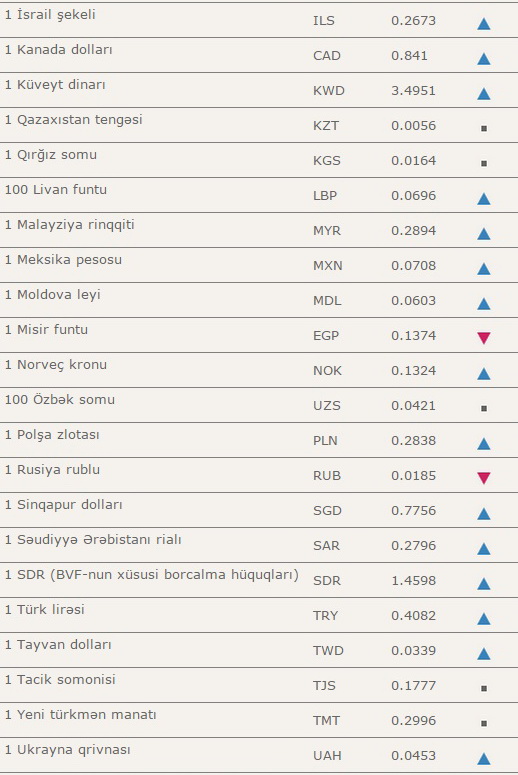Click the red down arrow for RUB
Image resolution: width=518 pixels, height=775 pixels.
click(x=483, y=478)
